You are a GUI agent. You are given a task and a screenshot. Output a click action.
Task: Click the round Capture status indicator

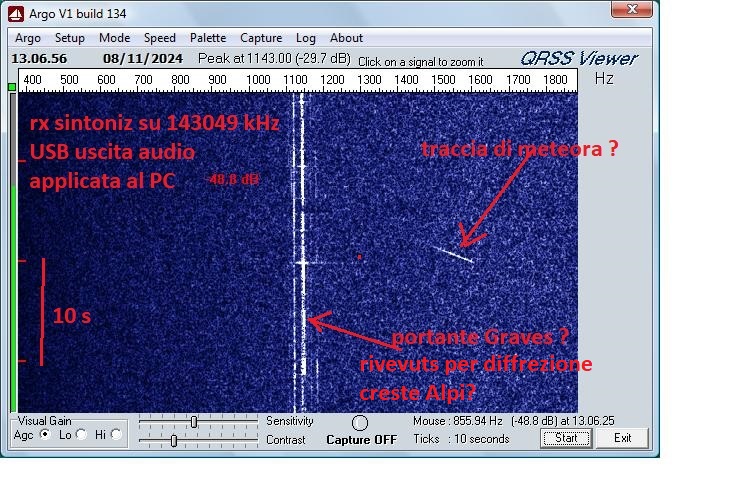pyautogui.click(x=360, y=423)
